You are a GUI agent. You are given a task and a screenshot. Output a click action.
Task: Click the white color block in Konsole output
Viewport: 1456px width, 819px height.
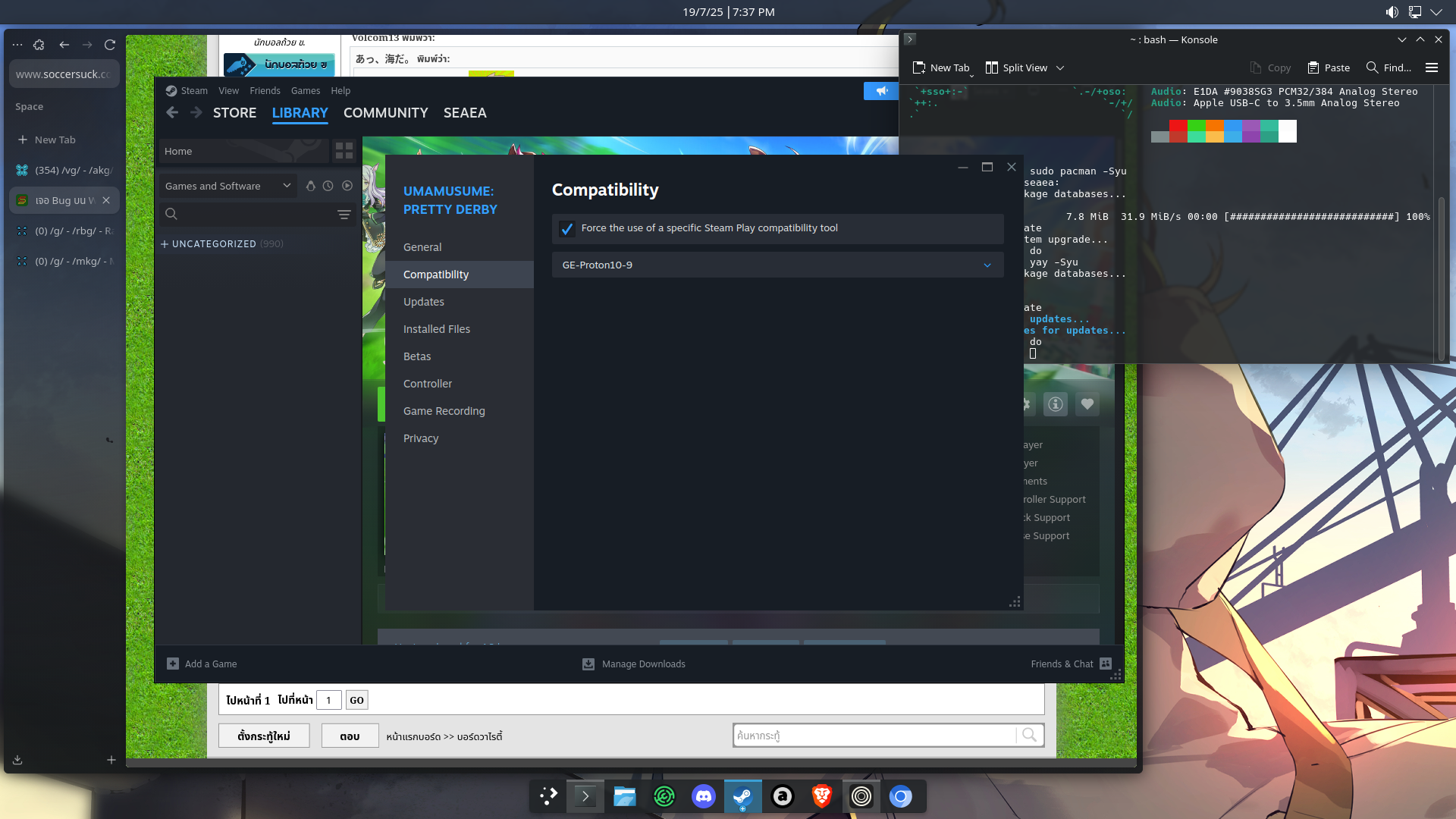point(1288,131)
